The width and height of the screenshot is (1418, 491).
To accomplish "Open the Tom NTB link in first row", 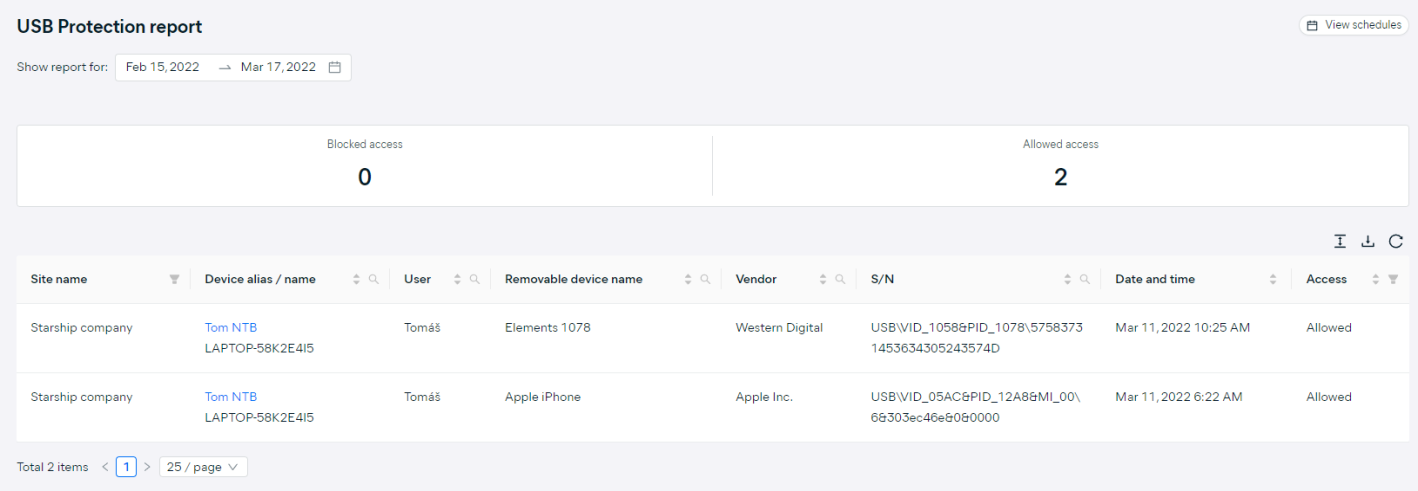I will tap(231, 328).
